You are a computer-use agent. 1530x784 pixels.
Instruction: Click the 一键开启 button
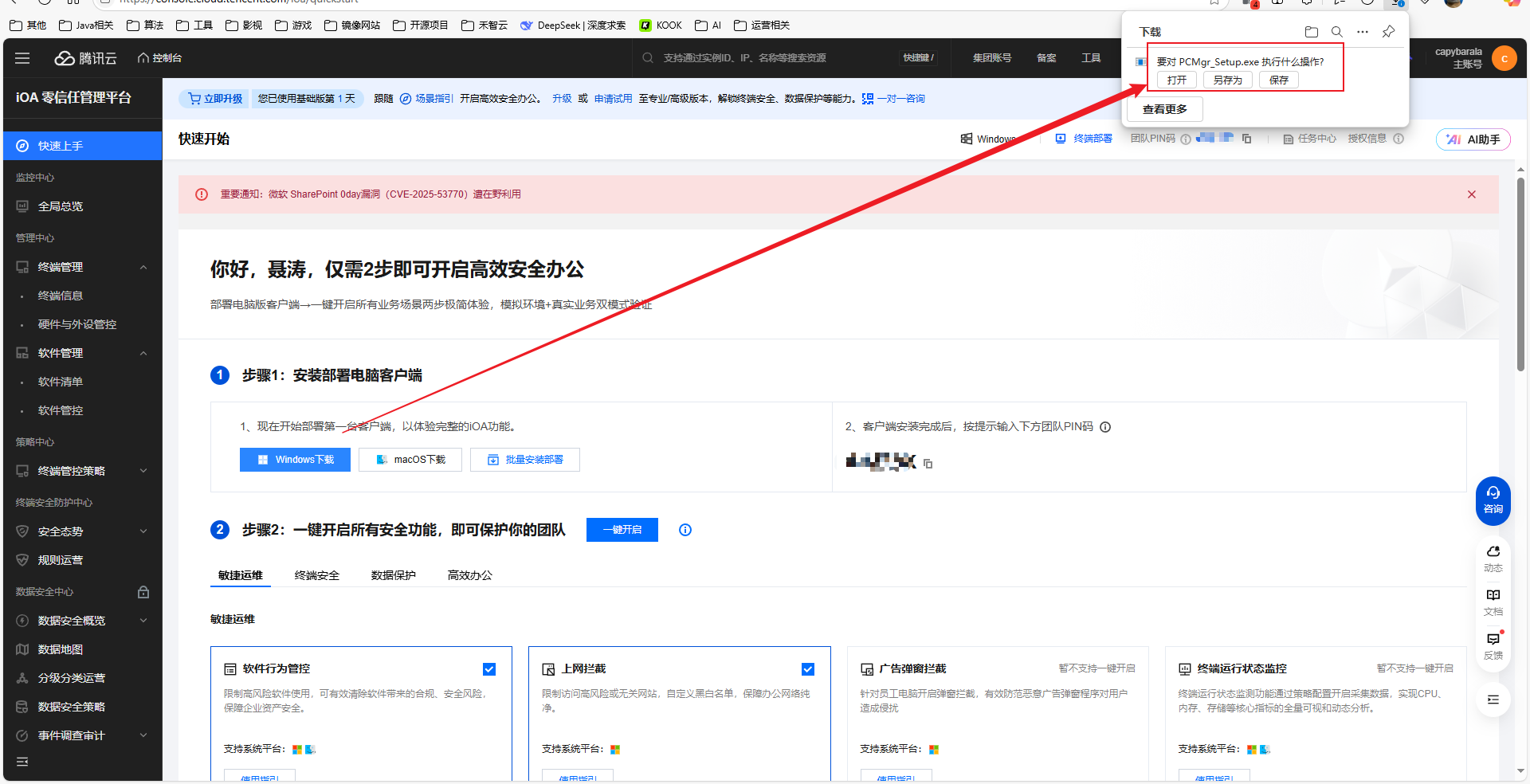[622, 530]
